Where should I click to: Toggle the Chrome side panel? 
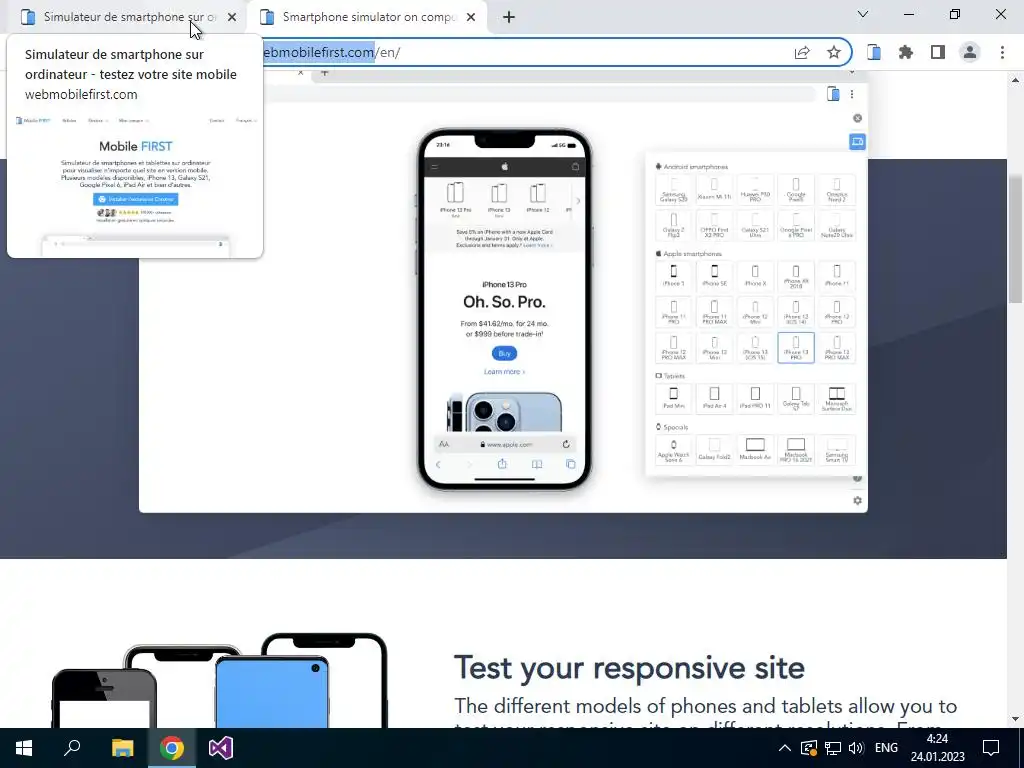(938, 52)
